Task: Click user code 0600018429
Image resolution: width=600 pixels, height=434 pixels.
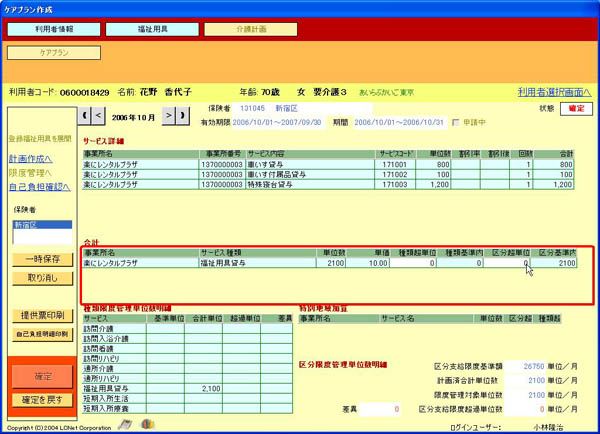Action: click(85, 93)
